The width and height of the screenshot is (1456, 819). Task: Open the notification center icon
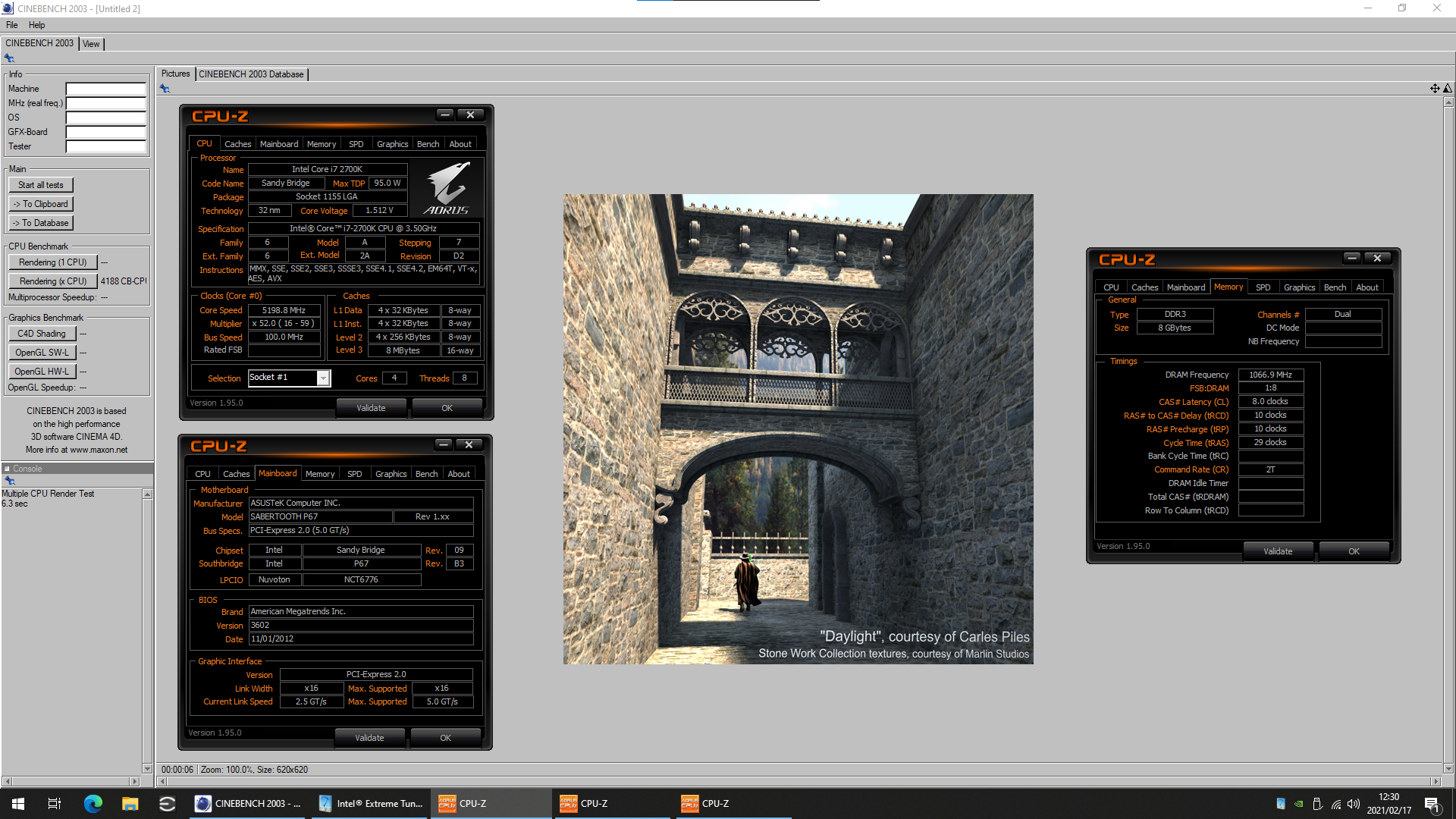[x=1432, y=804]
